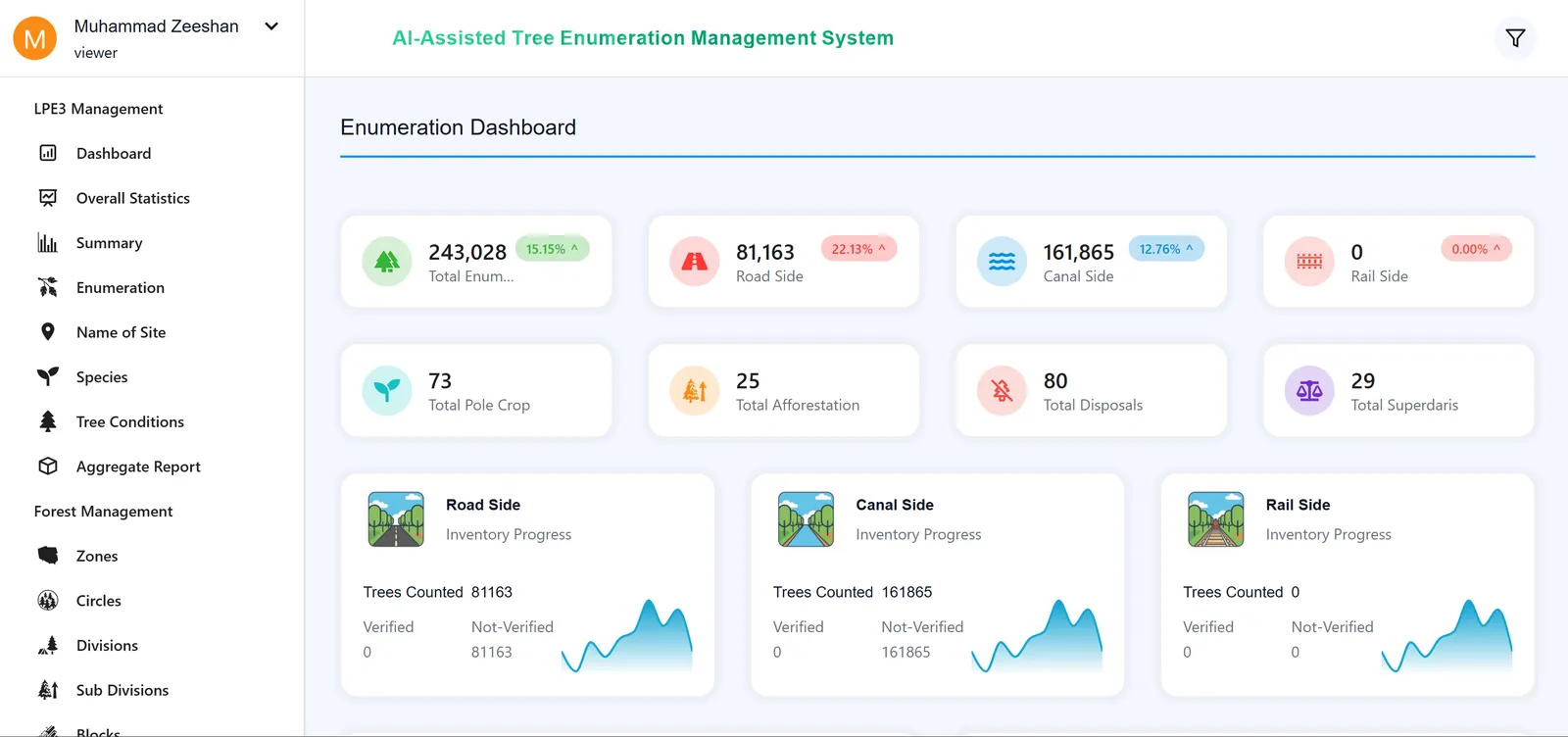Image resolution: width=1568 pixels, height=737 pixels.
Task: Expand the Muhammad Zeeshan account dropdown arrow
Action: tap(271, 26)
